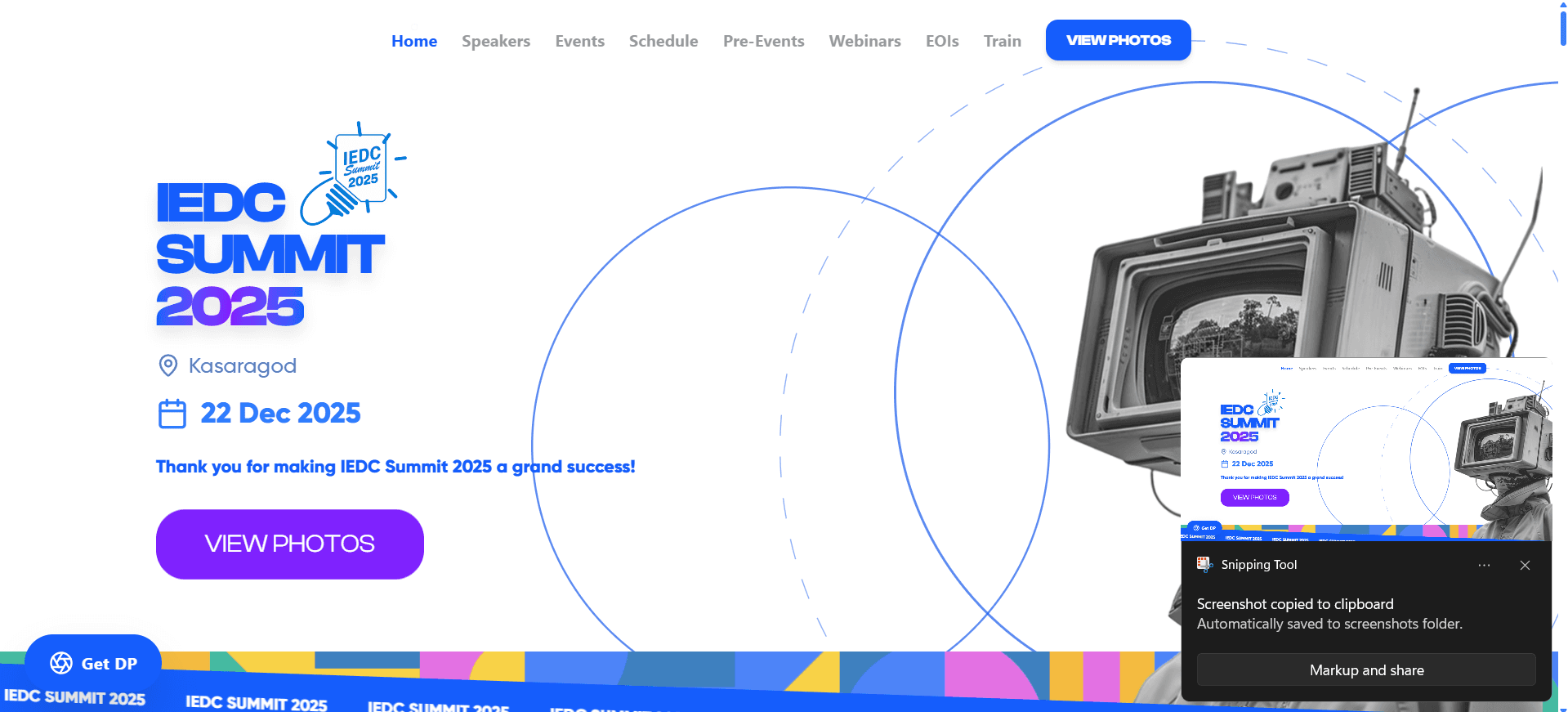1568x712 pixels.
Task: Open the Home nav link
Action: (414, 41)
